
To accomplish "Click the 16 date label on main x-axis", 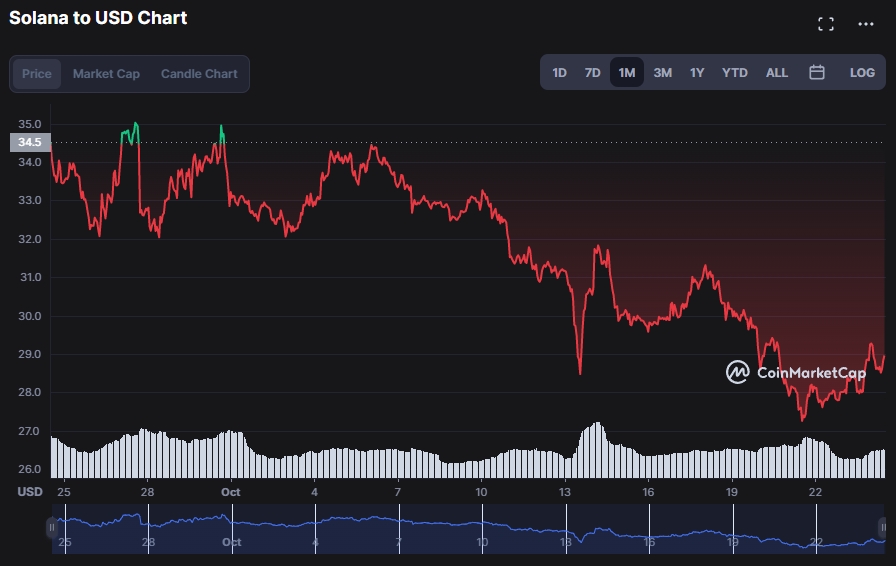I will [648, 492].
